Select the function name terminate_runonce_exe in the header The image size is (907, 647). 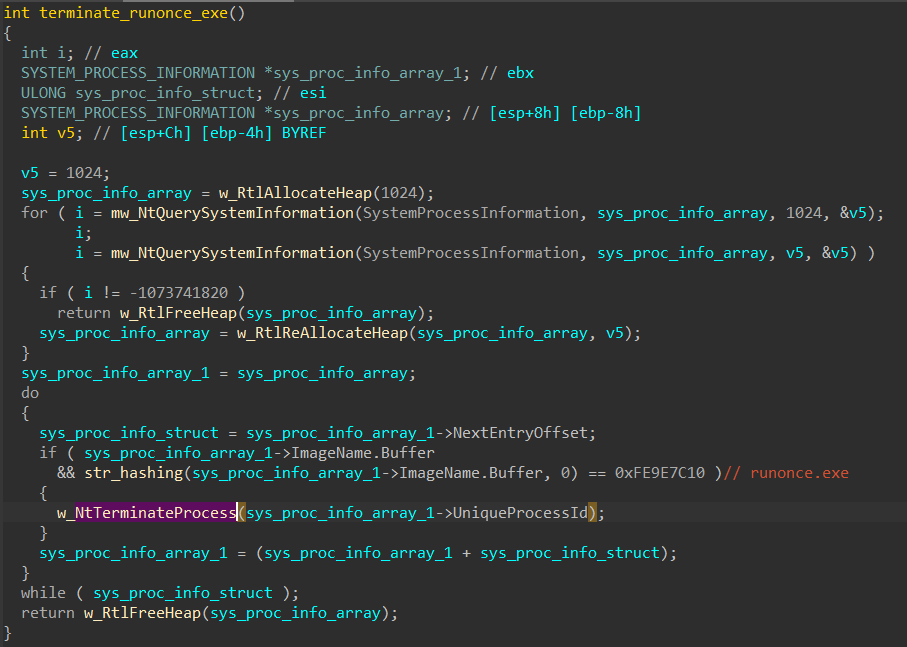tap(134, 13)
